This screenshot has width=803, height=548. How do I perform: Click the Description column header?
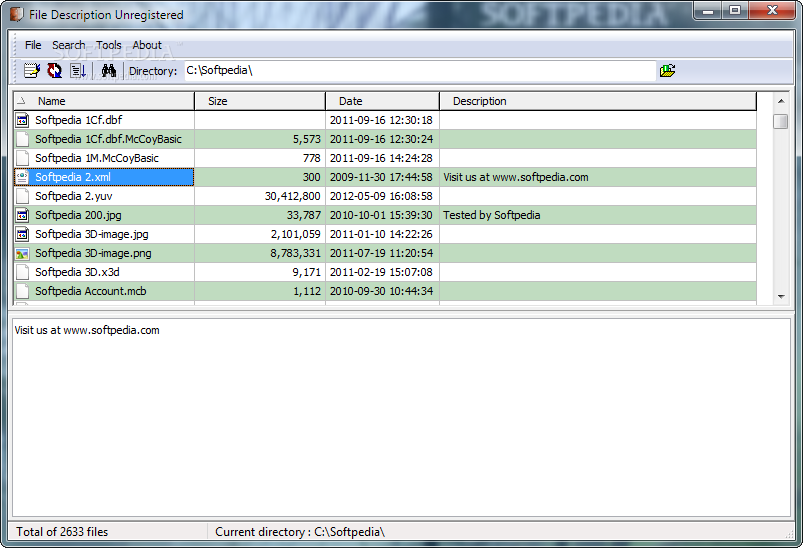click(598, 101)
